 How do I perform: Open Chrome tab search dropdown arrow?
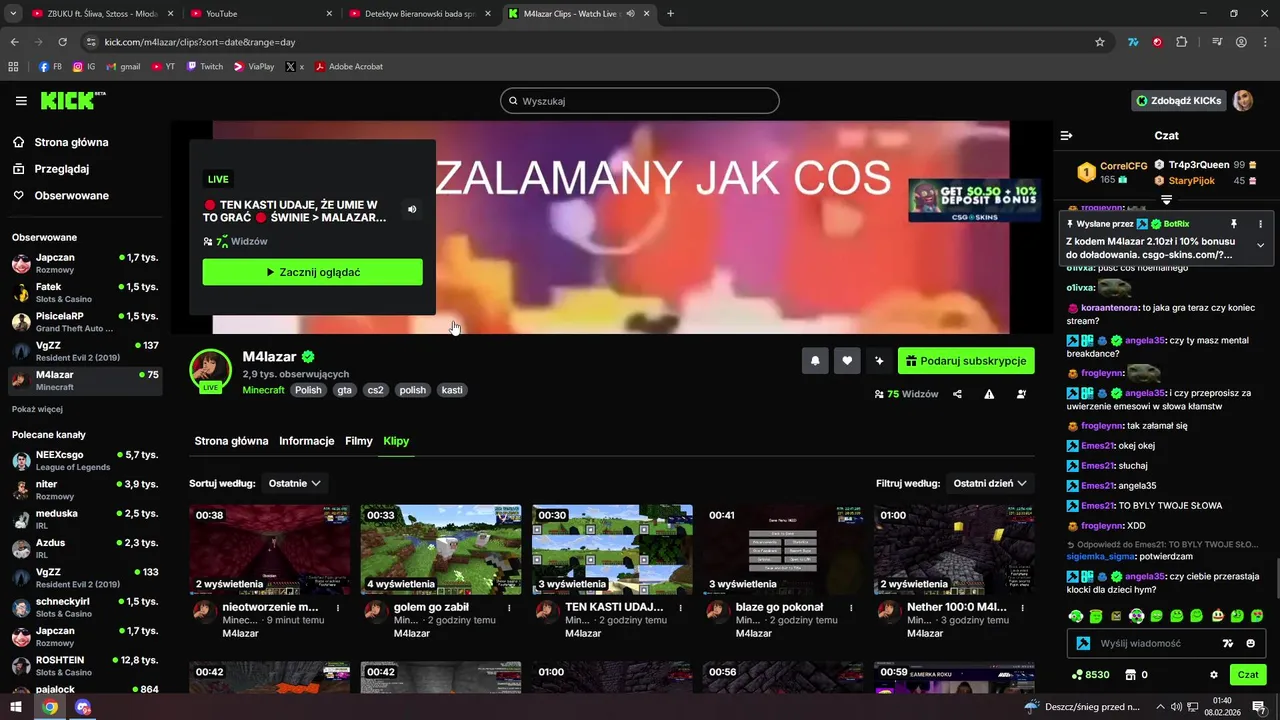coord(13,14)
